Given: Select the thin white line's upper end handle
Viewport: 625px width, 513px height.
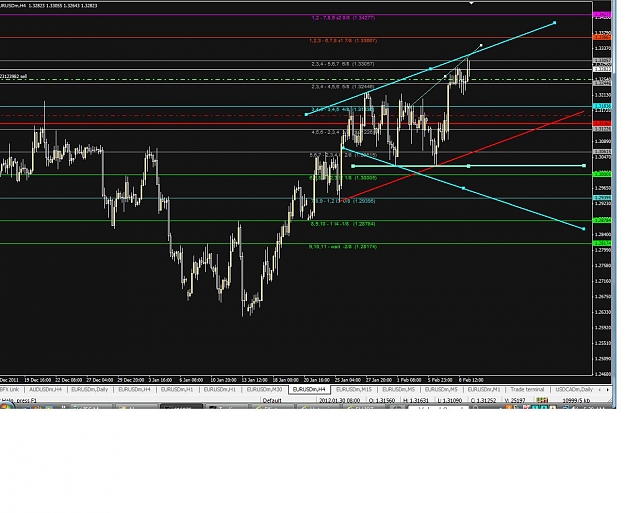Looking at the screenshot, I should tap(481, 45).
